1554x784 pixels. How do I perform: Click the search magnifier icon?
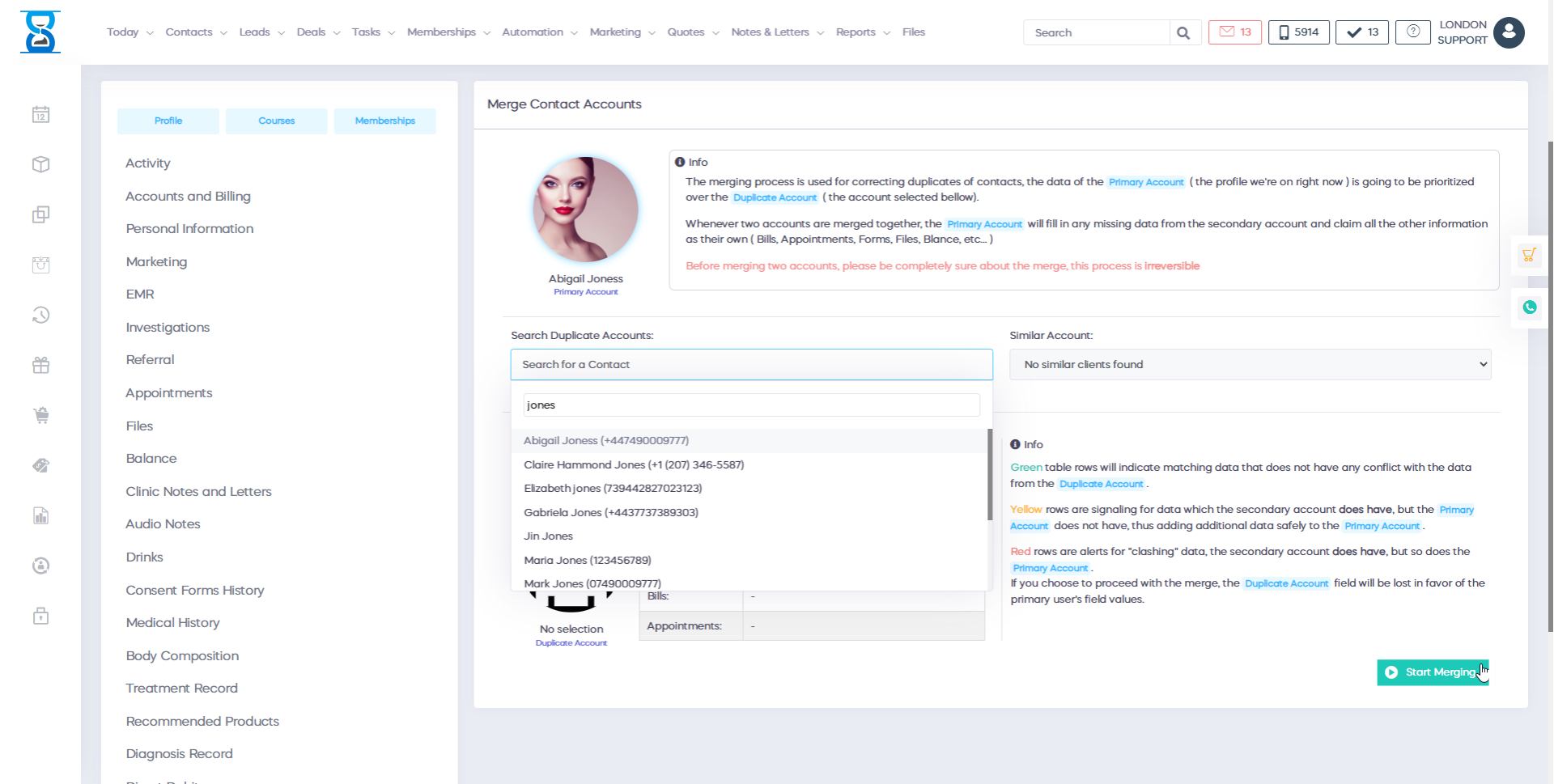[x=1183, y=33]
